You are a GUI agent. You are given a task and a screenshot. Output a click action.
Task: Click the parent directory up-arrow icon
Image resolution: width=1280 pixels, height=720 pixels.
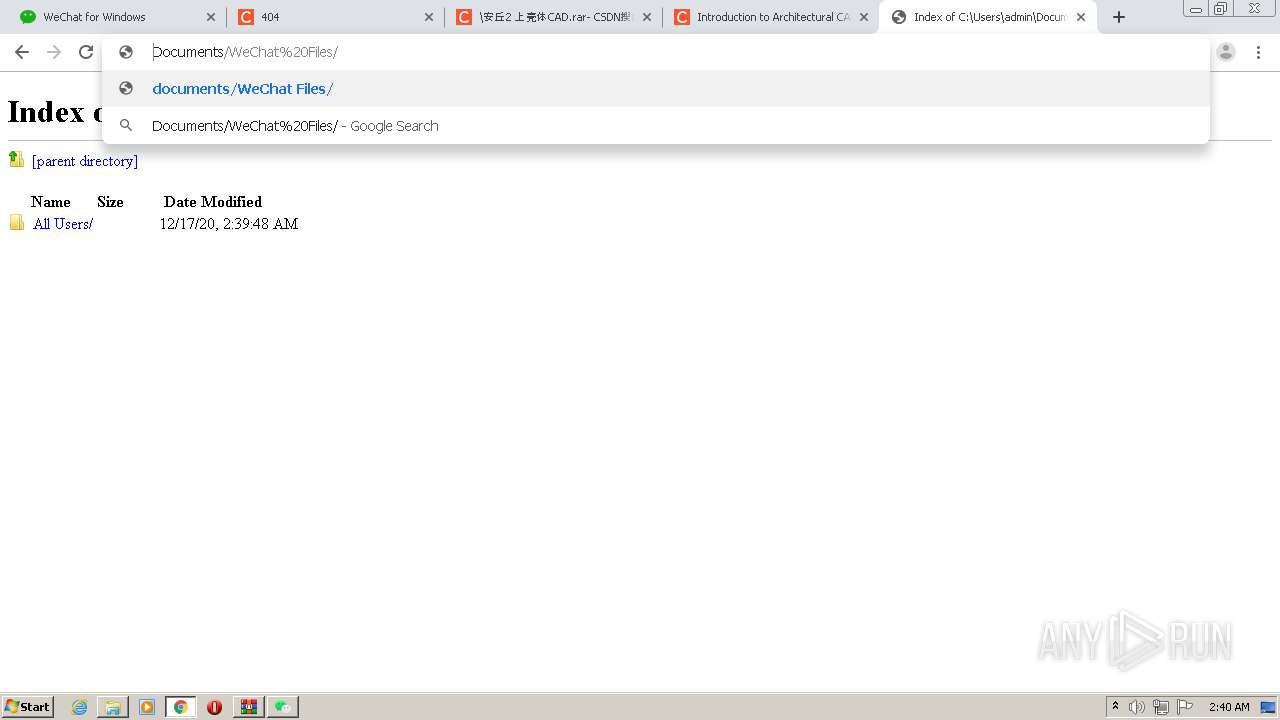[x=16, y=159]
